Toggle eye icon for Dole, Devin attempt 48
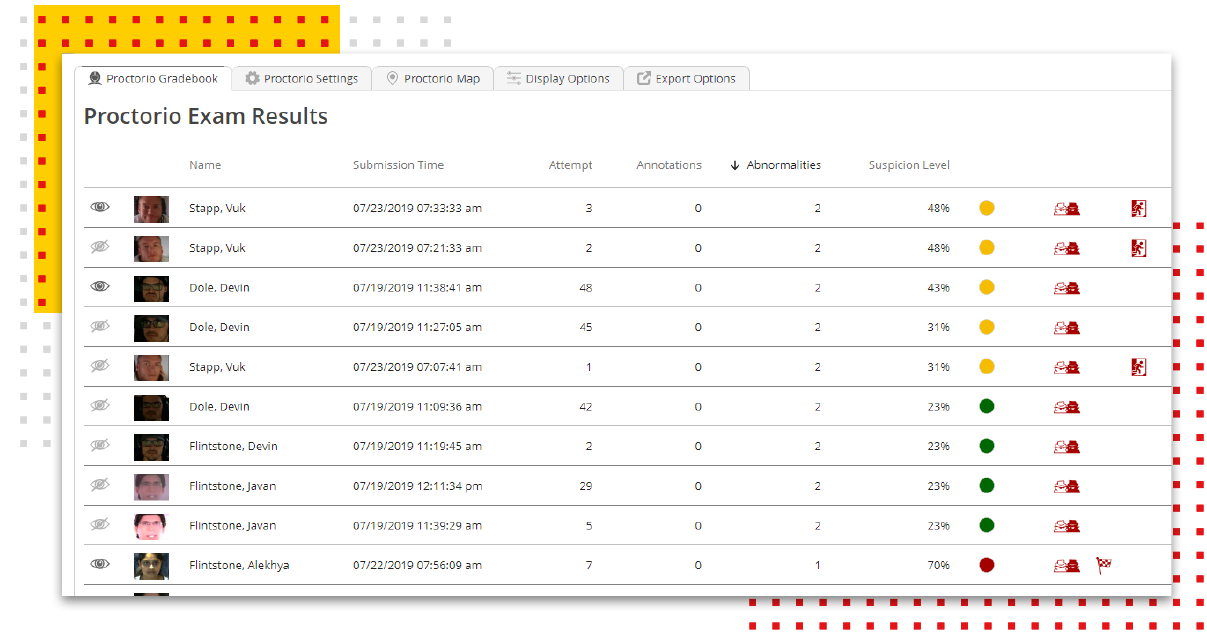The width and height of the screenshot is (1207, 635). (100, 286)
